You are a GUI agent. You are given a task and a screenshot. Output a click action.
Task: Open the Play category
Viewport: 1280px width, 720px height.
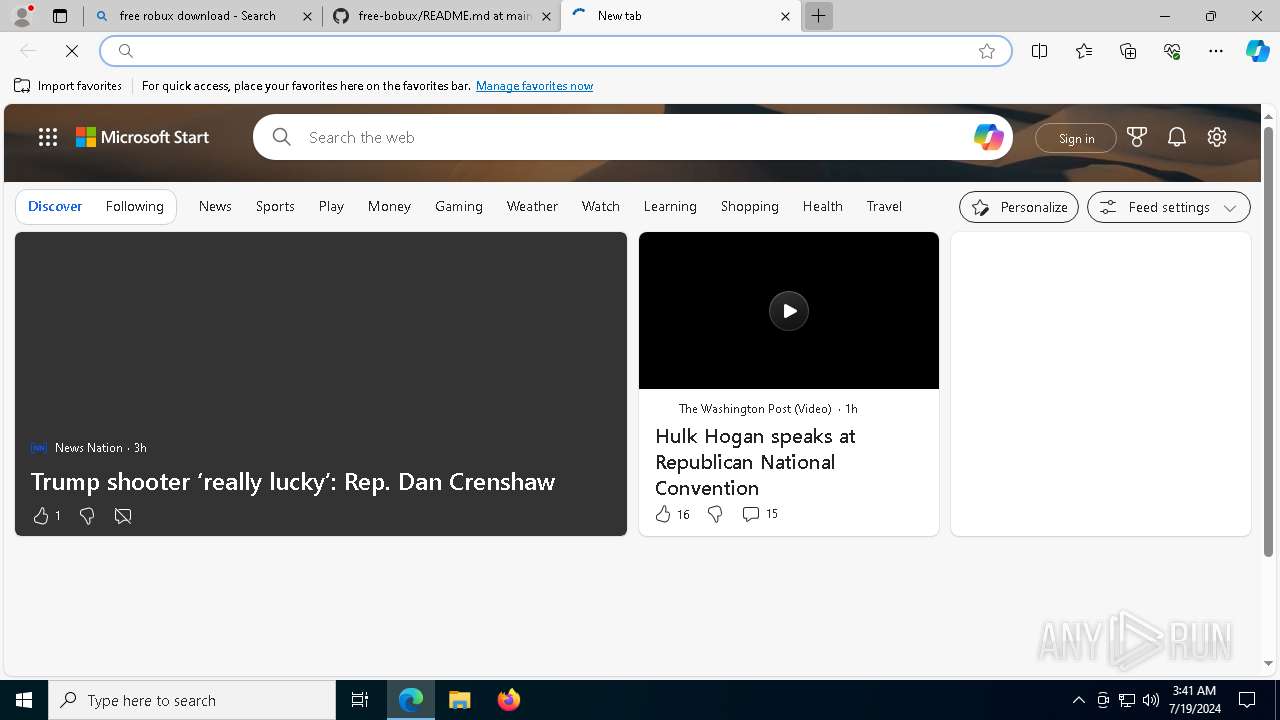coord(331,206)
